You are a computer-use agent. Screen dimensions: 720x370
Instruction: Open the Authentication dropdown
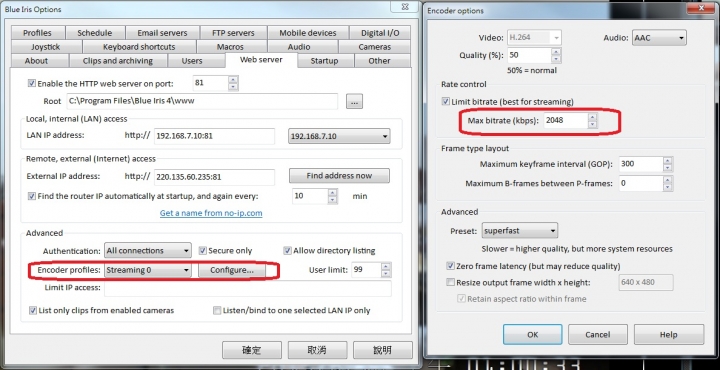[x=148, y=251]
